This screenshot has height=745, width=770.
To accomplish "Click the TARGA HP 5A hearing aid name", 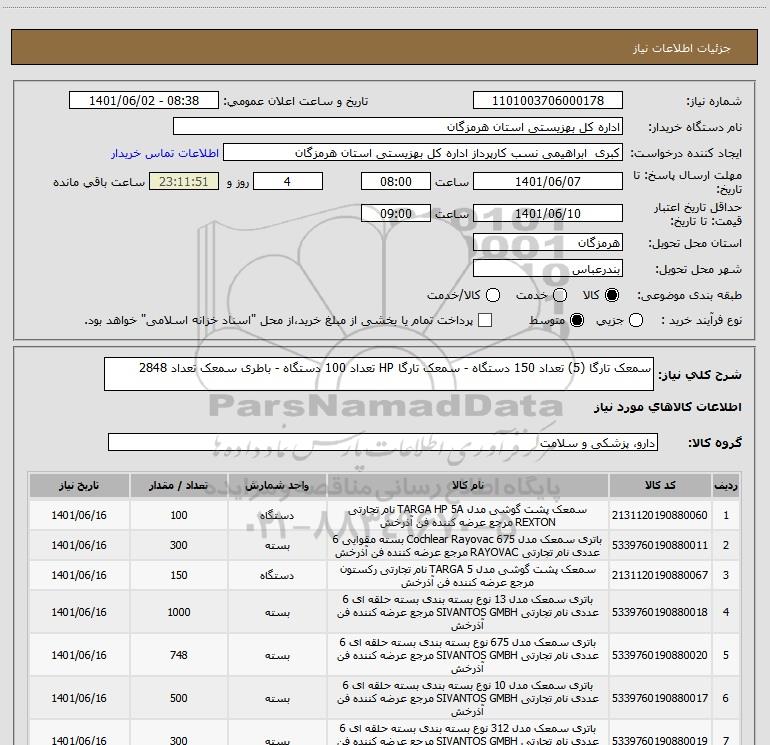I will 468,516.
